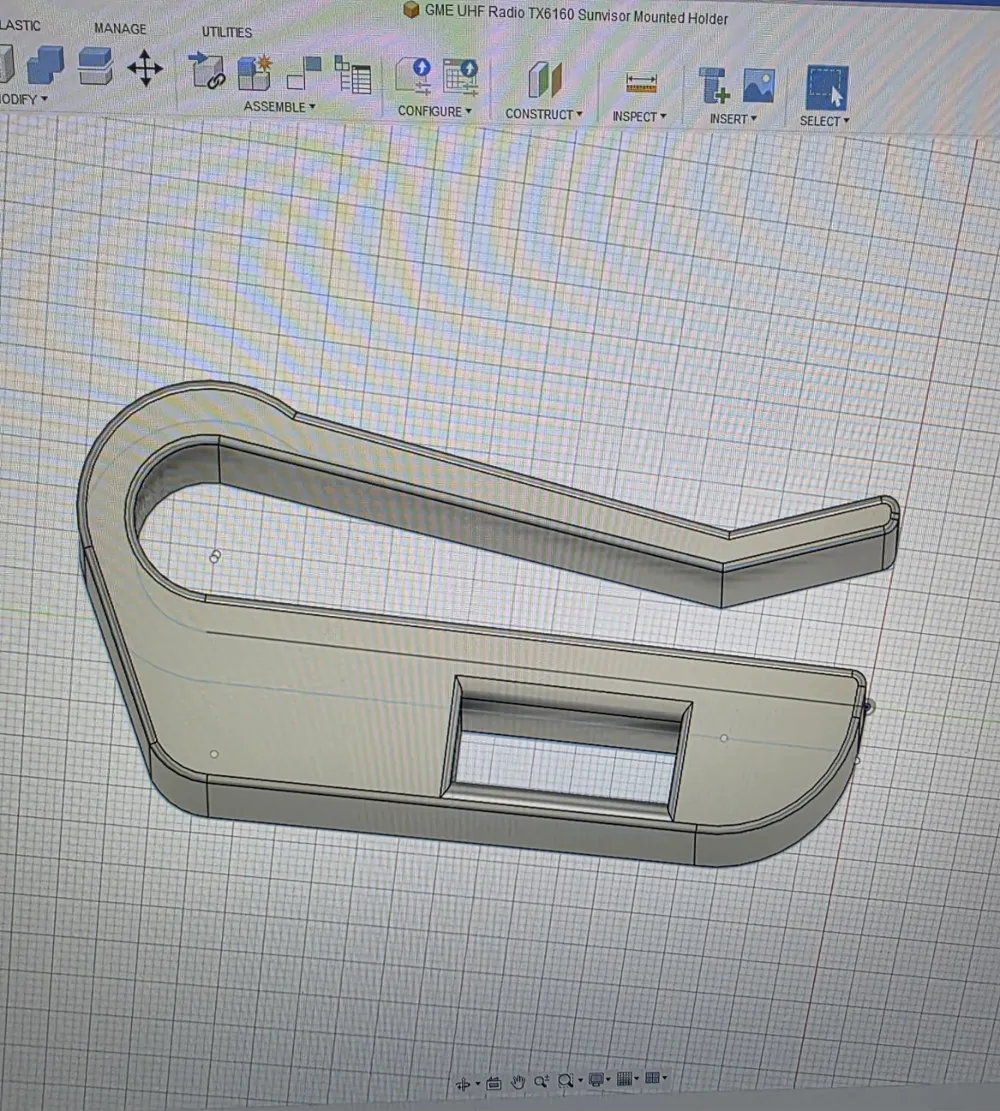Switch to the MANAGE tab
Viewport: 1000px width, 1111px height.
[x=120, y=28]
